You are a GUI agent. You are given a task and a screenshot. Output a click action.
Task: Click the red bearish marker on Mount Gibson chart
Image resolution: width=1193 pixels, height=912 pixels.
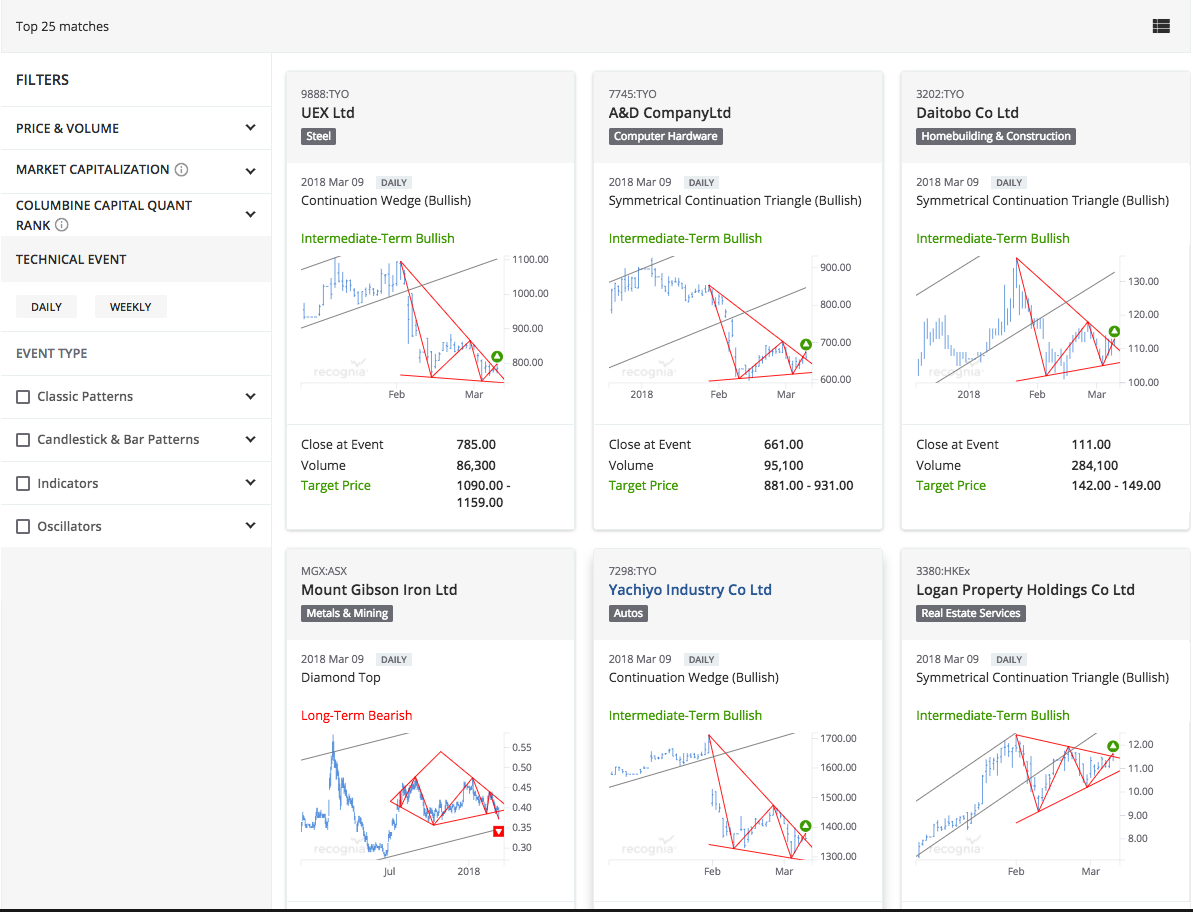497,831
